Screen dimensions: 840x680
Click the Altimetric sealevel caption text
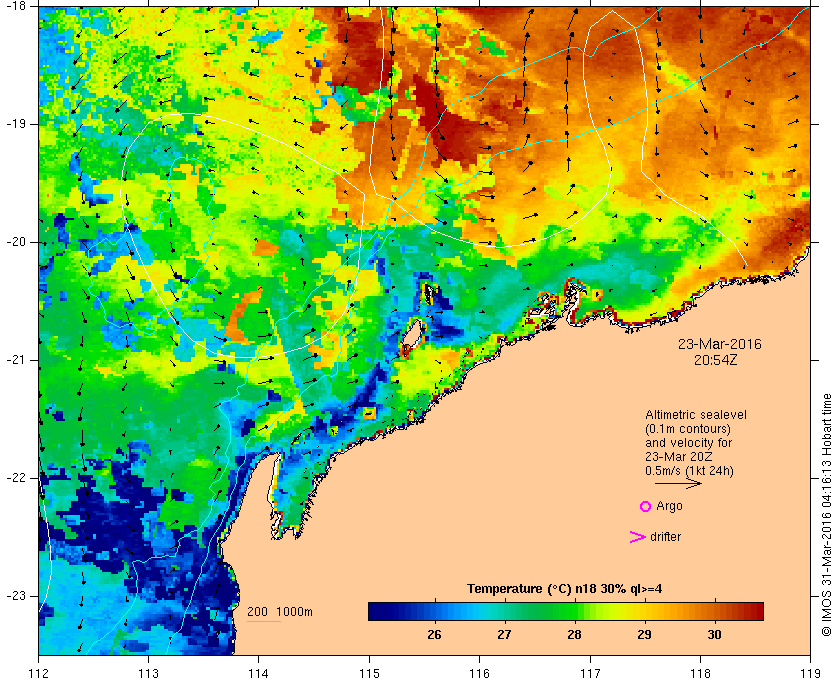click(695, 415)
